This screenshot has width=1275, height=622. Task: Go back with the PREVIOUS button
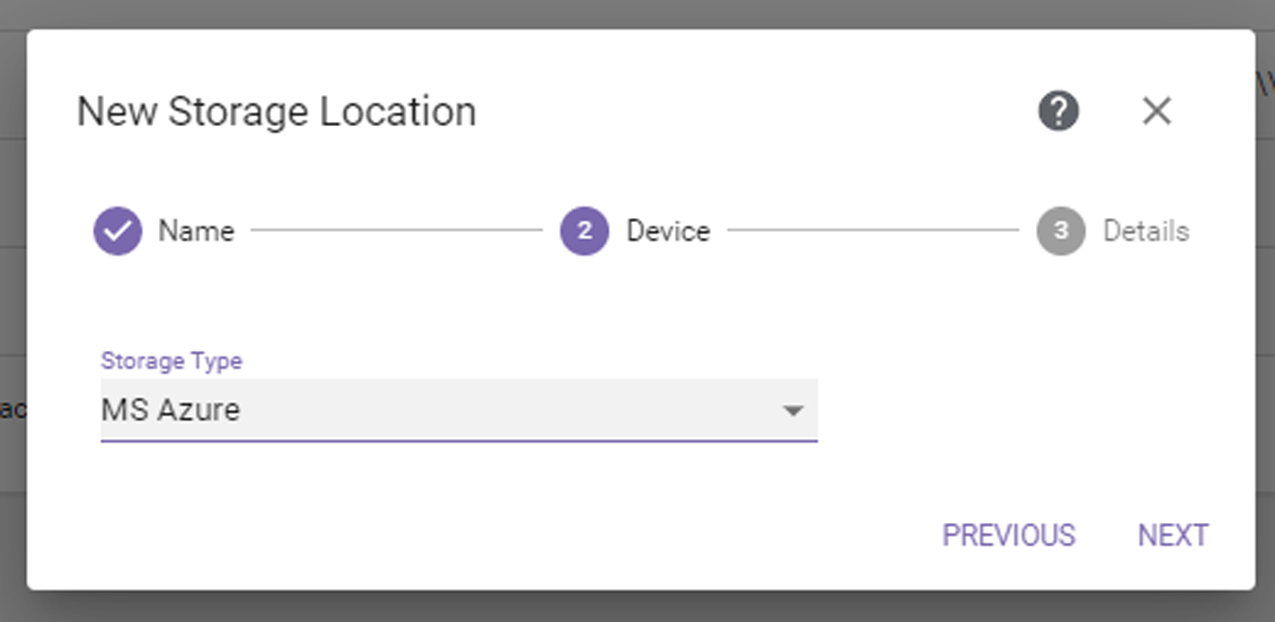1009,535
